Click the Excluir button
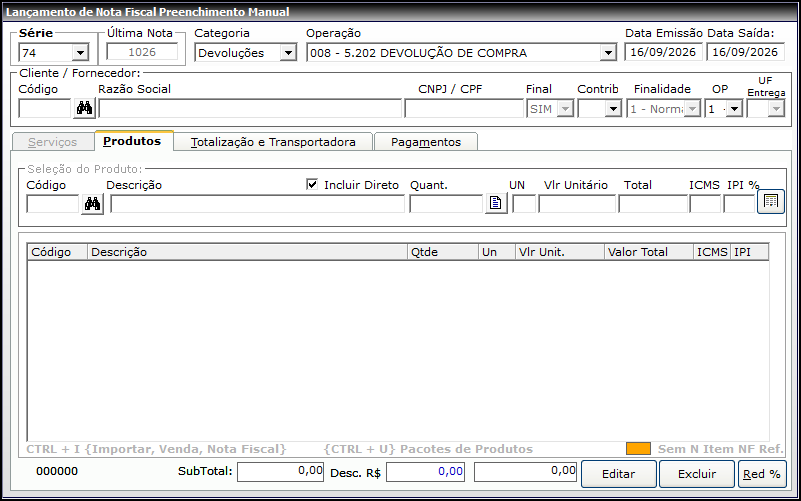The width and height of the screenshot is (801, 501). tap(697, 474)
